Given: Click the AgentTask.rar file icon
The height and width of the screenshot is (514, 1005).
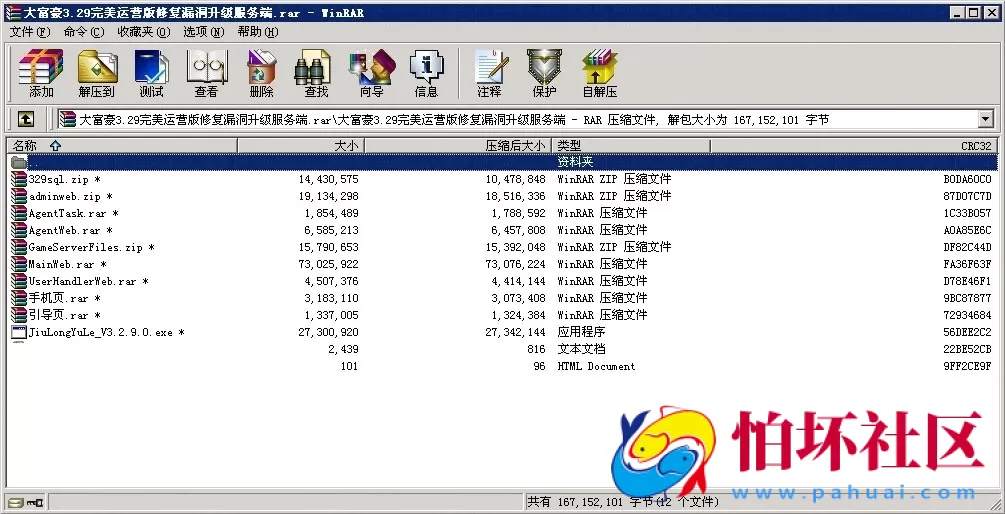Looking at the screenshot, I should tap(19, 213).
